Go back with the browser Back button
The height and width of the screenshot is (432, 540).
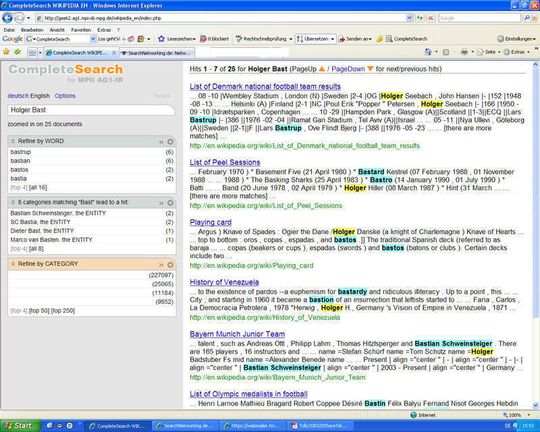point(7,18)
